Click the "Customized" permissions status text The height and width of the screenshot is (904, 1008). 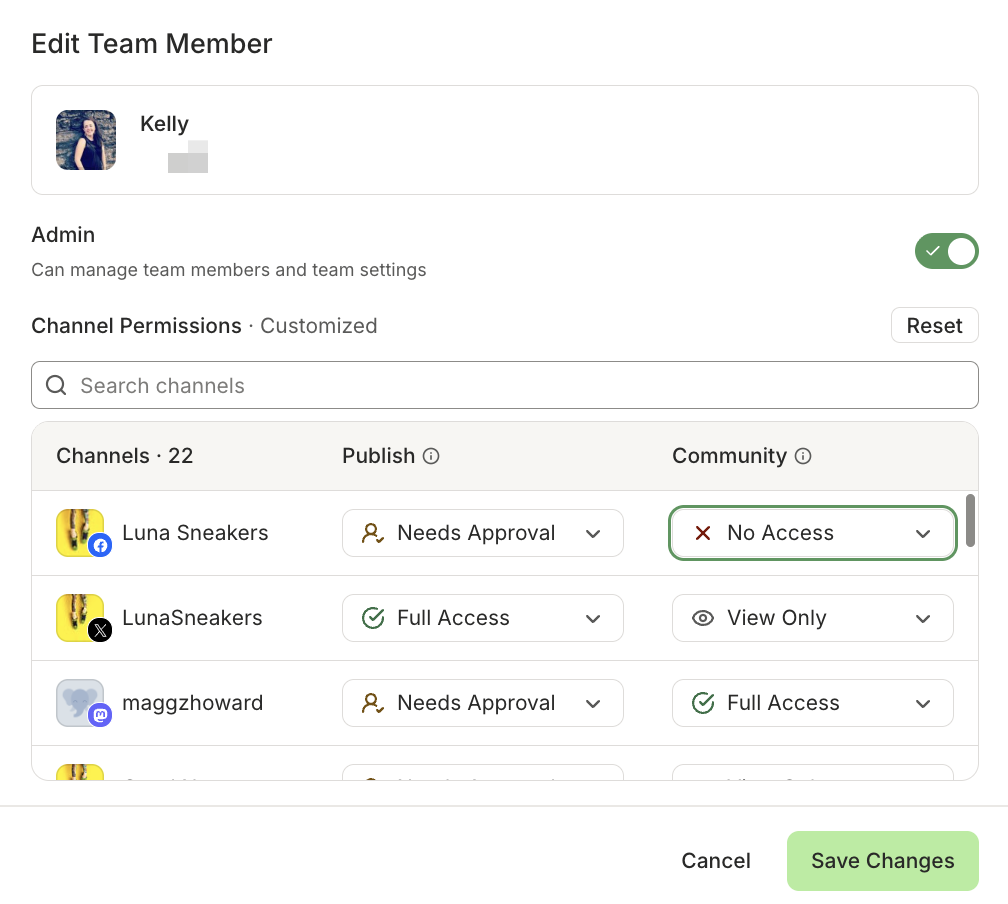[x=318, y=325]
